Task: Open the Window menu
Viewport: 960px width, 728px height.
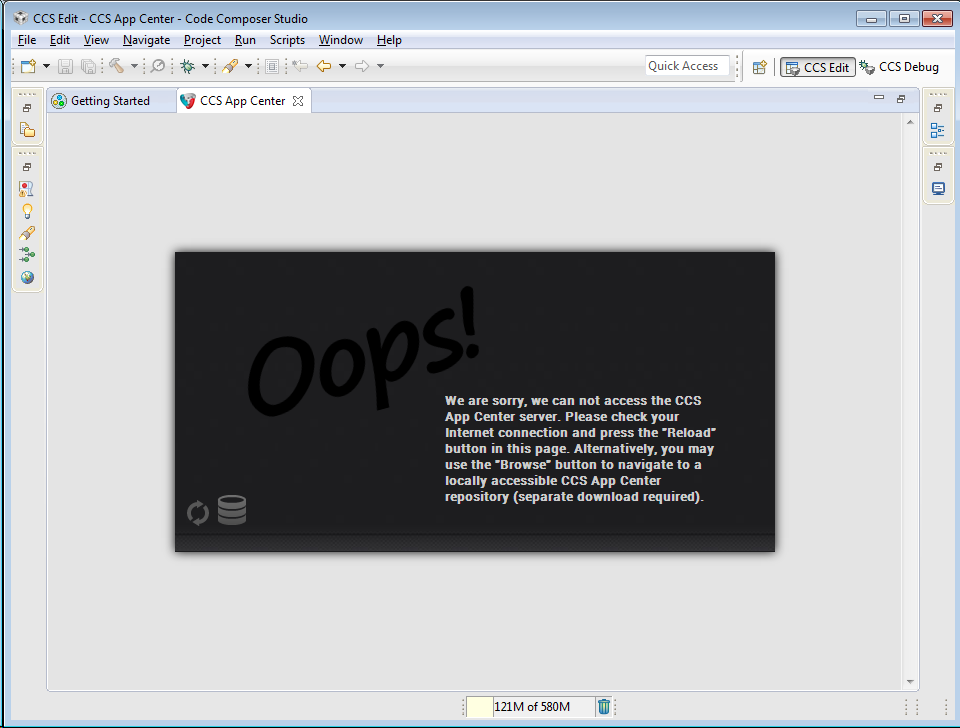Action: click(340, 40)
